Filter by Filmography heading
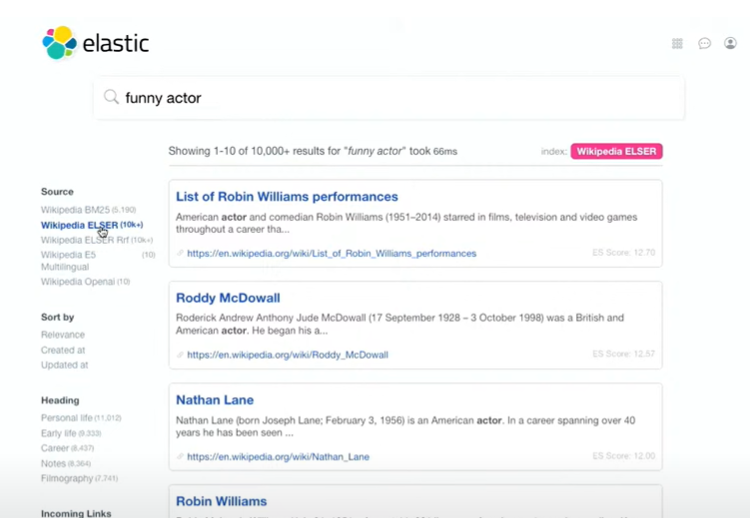Viewport: 750px width, 518px height. coord(79,478)
